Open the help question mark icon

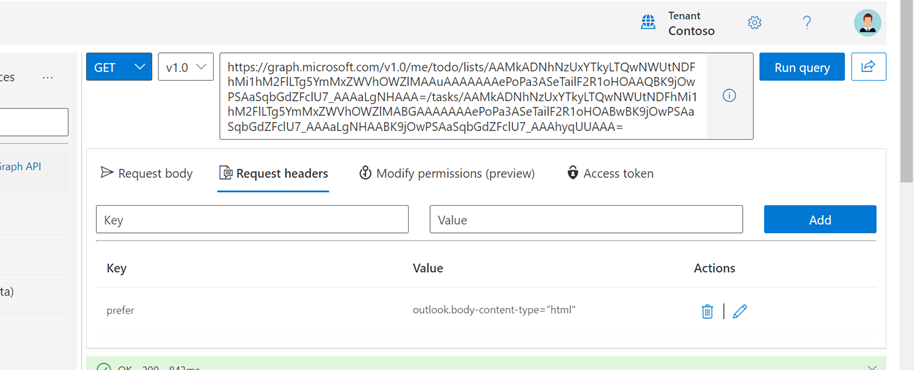807,23
